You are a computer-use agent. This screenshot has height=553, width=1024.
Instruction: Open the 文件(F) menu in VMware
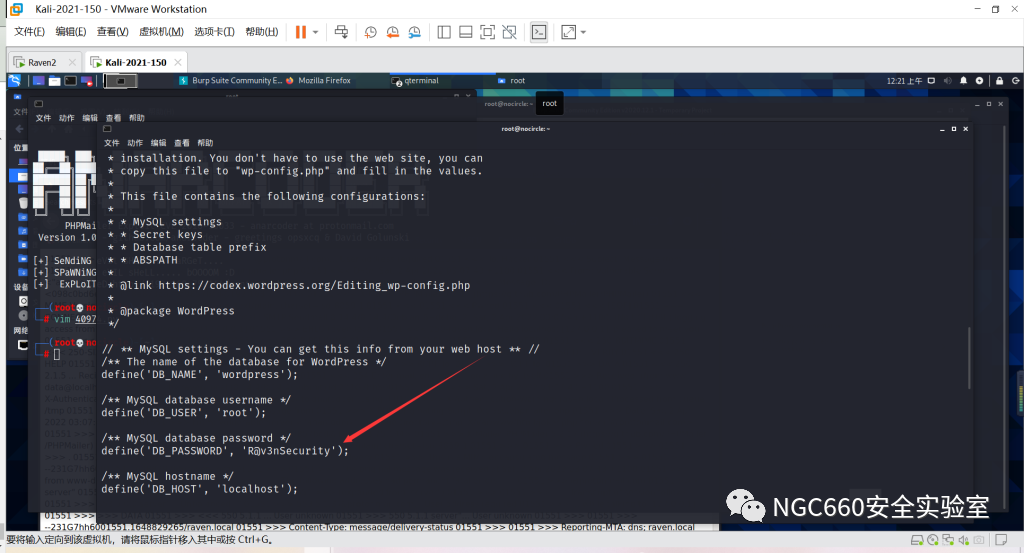coord(29,32)
